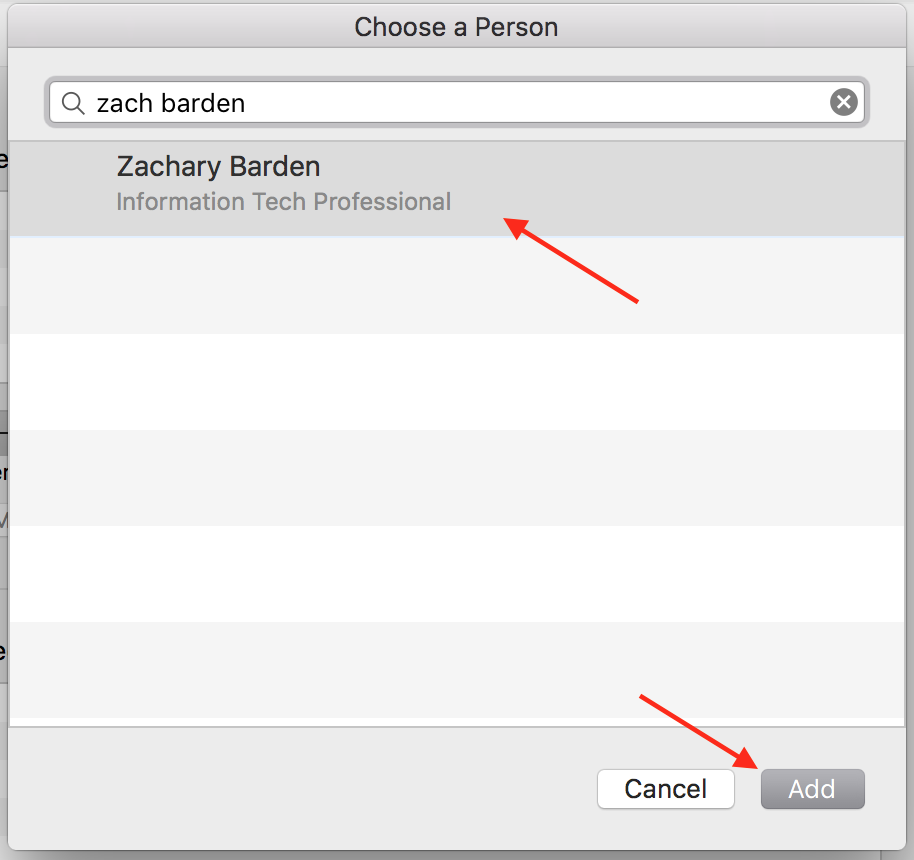Click into the "zach barden" search field
This screenshot has width=914, height=860.
pyautogui.click(x=450, y=103)
